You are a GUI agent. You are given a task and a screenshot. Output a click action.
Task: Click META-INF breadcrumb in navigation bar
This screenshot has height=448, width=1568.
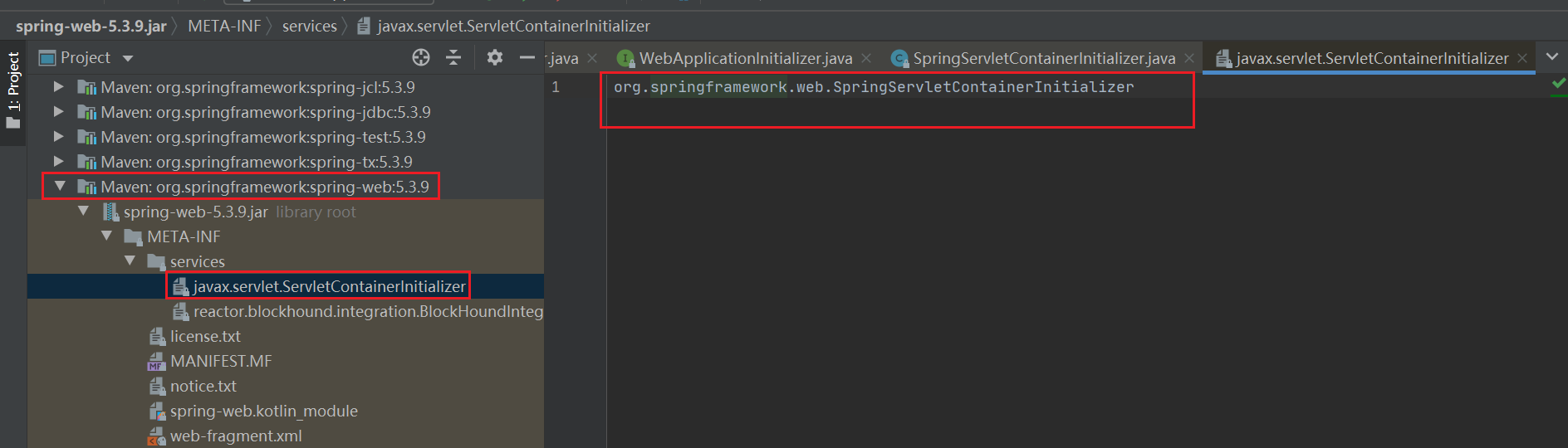click(x=224, y=26)
